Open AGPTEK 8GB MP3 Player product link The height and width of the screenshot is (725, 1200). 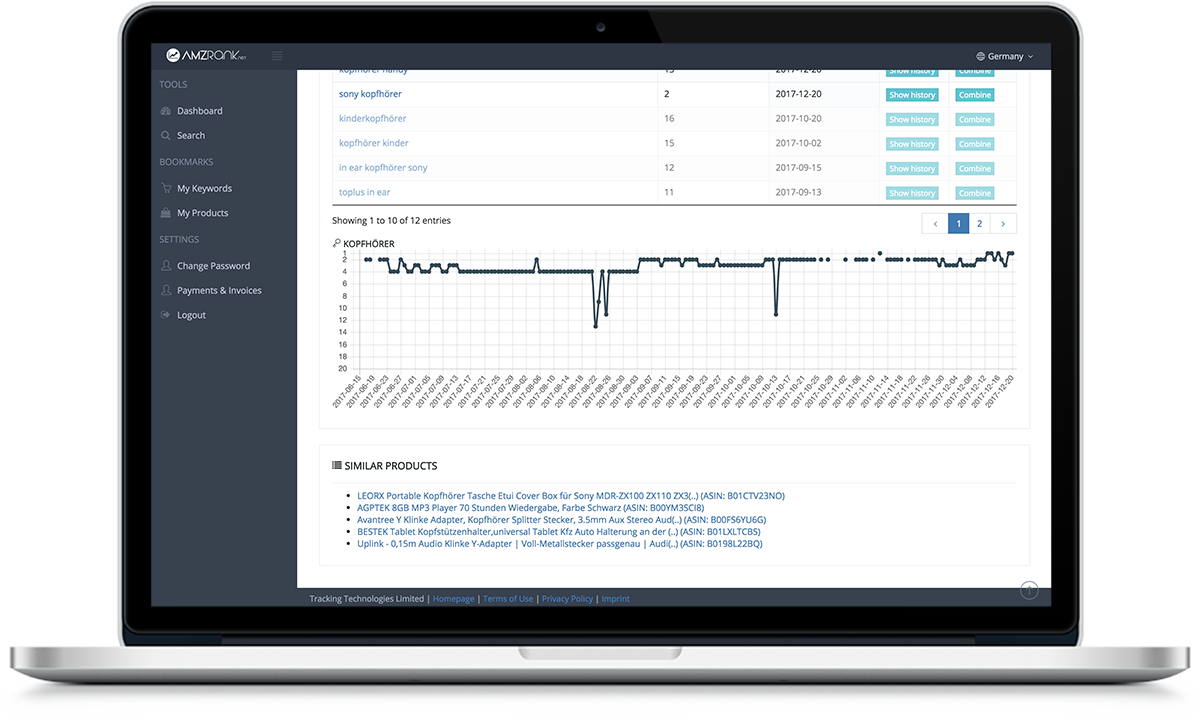tap(530, 508)
